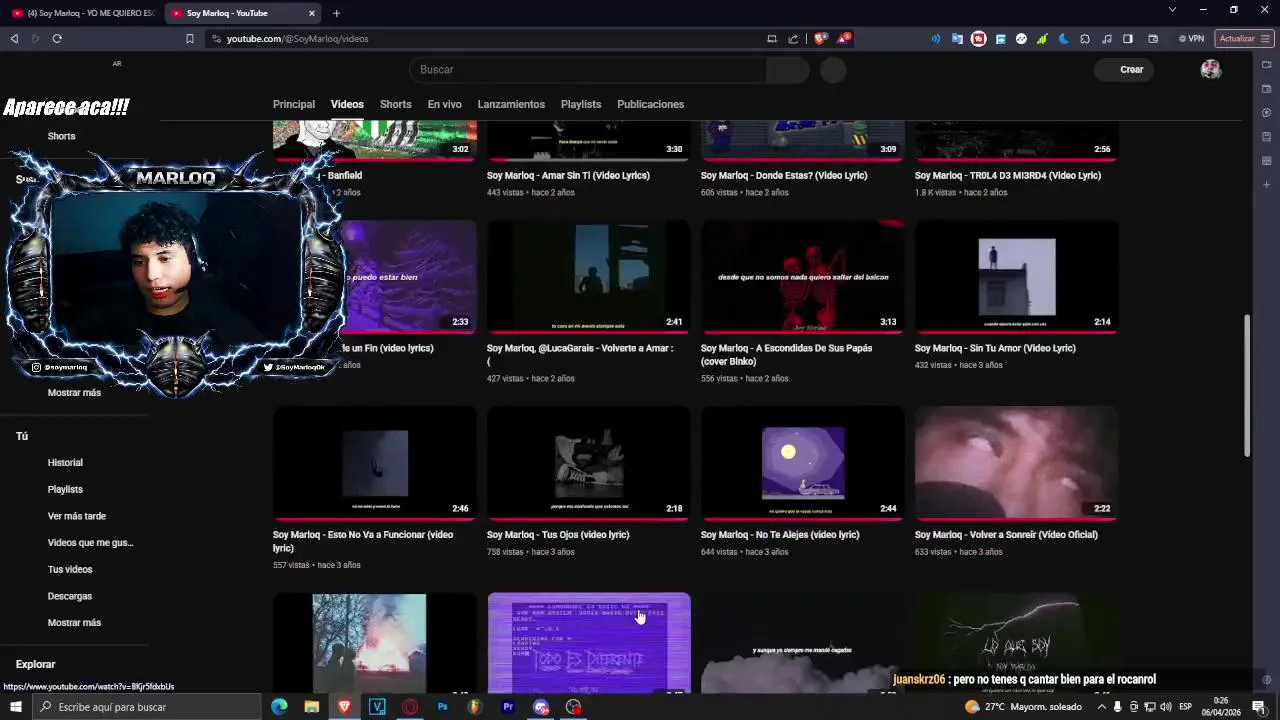
Task: Reload the page with browser refresh icon
Action: pos(57,39)
